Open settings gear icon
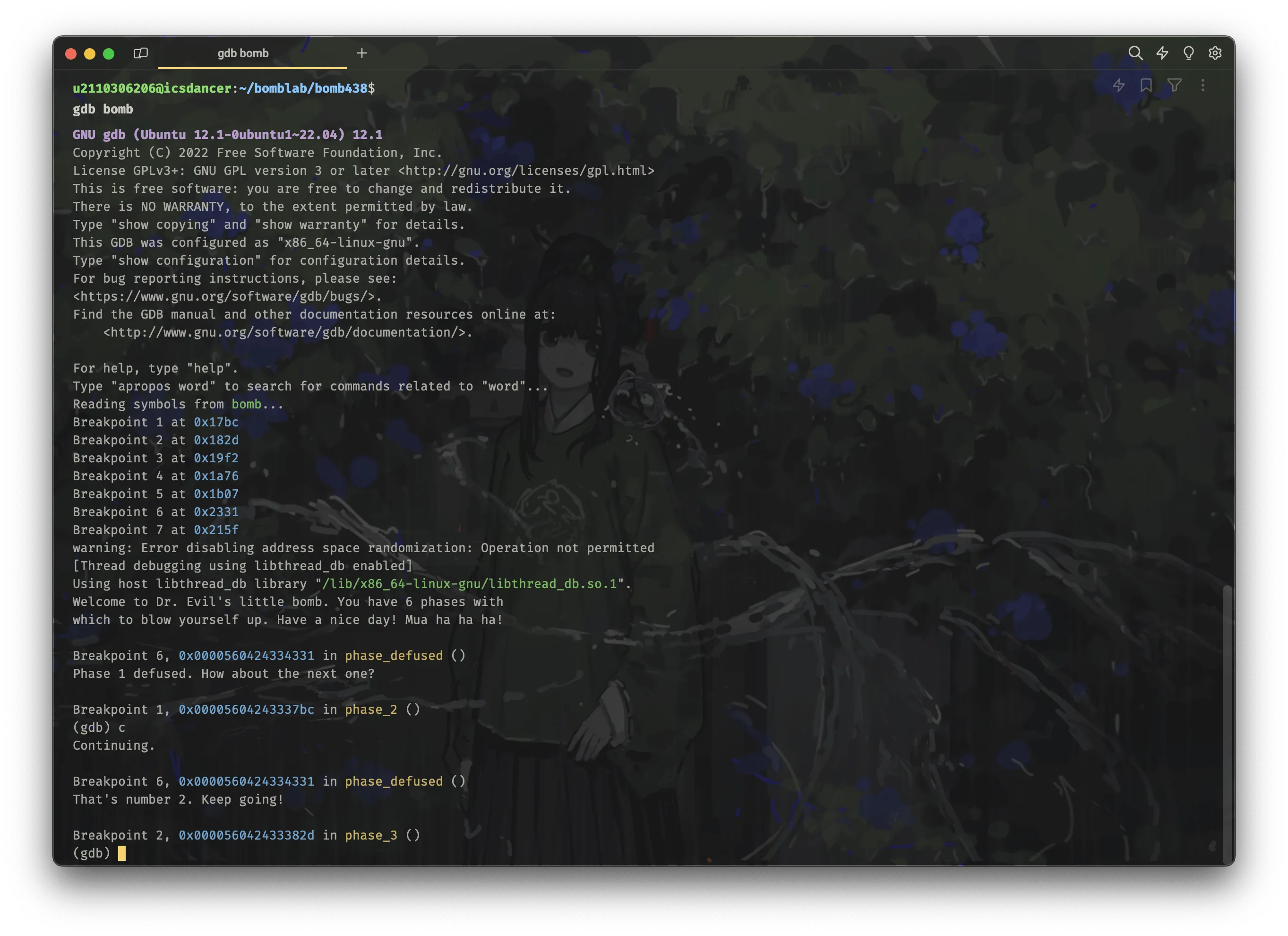The width and height of the screenshot is (1288, 936). coord(1215,53)
